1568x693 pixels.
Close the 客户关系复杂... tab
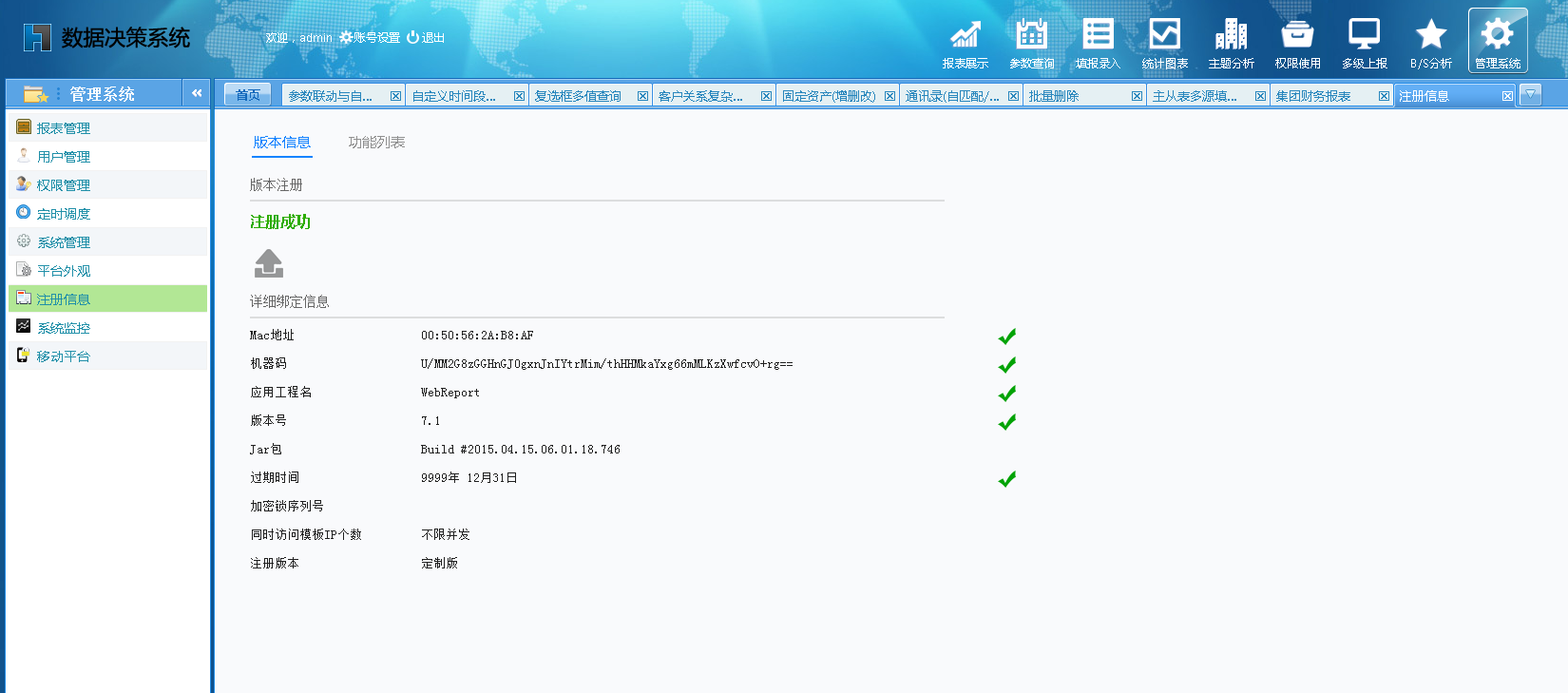(x=766, y=96)
